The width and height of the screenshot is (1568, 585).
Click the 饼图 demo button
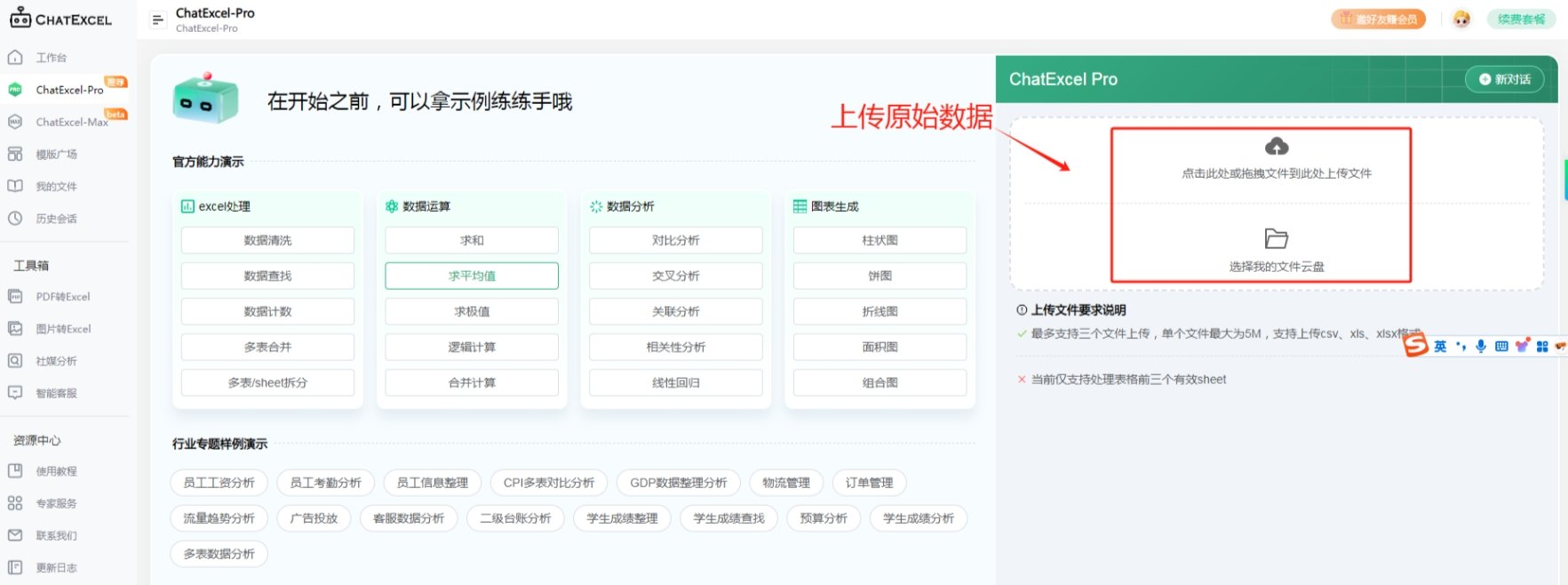click(x=880, y=276)
